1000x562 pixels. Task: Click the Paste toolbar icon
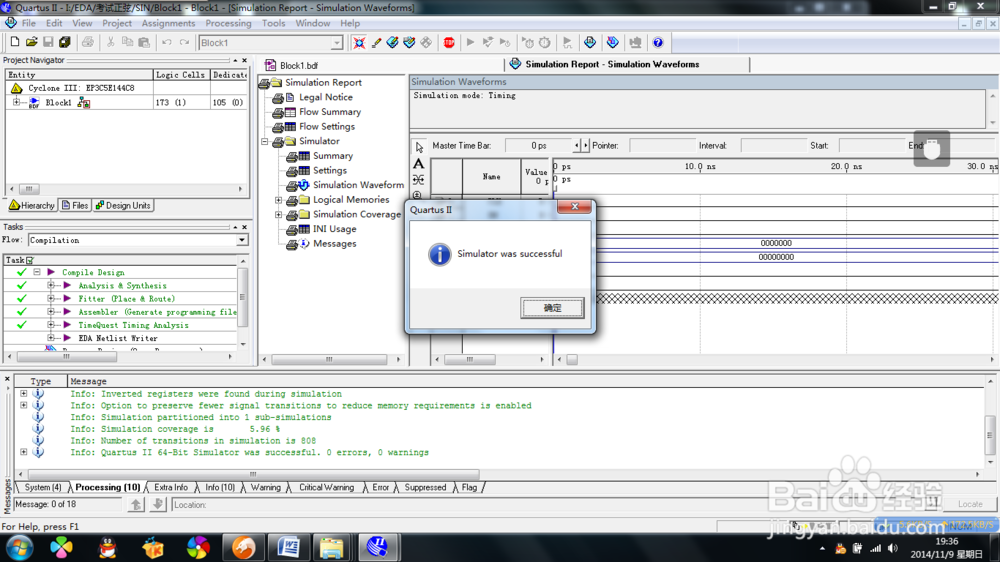coord(144,42)
